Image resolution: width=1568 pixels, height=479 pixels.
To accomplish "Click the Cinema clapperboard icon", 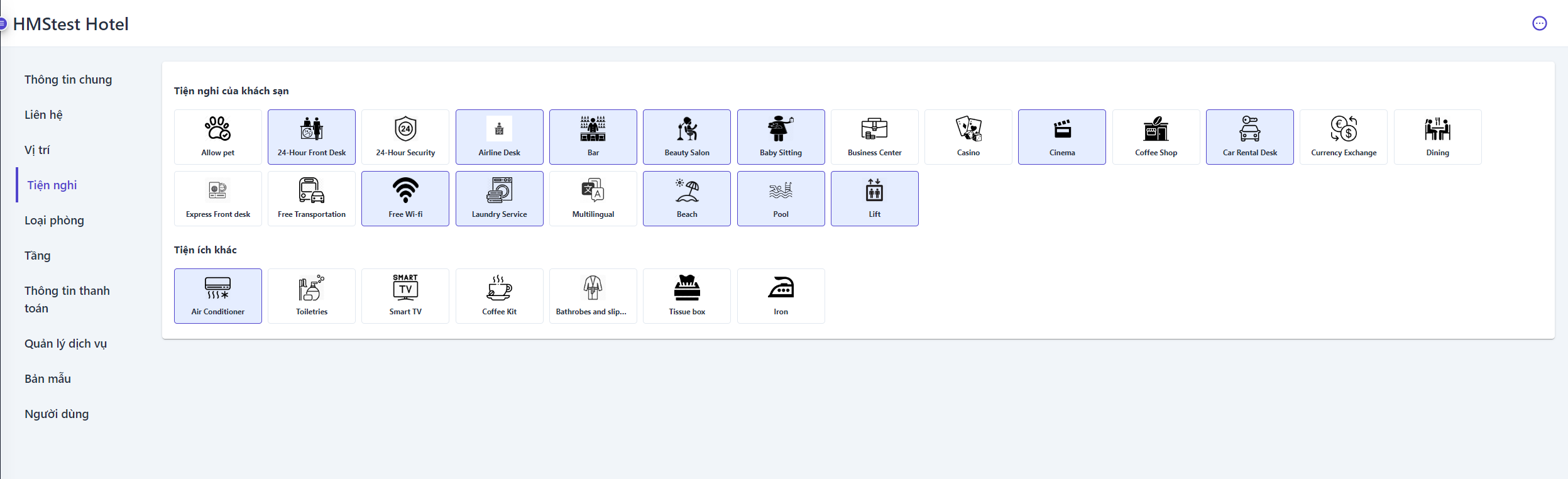I will point(1062,128).
